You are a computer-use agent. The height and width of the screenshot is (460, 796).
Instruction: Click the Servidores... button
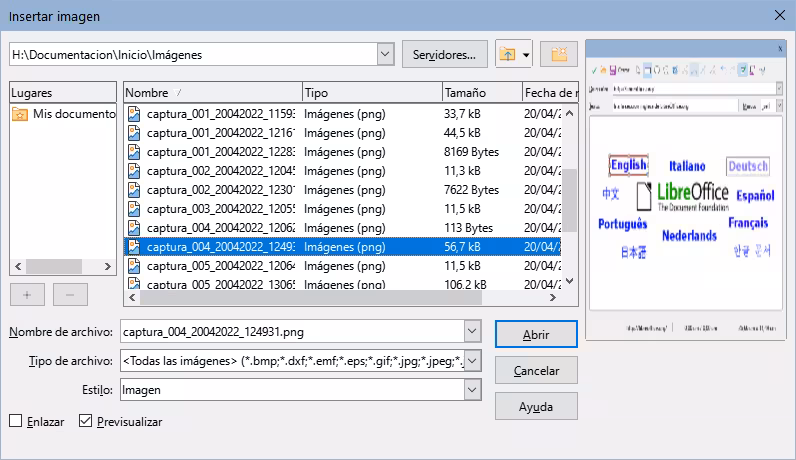pos(445,54)
